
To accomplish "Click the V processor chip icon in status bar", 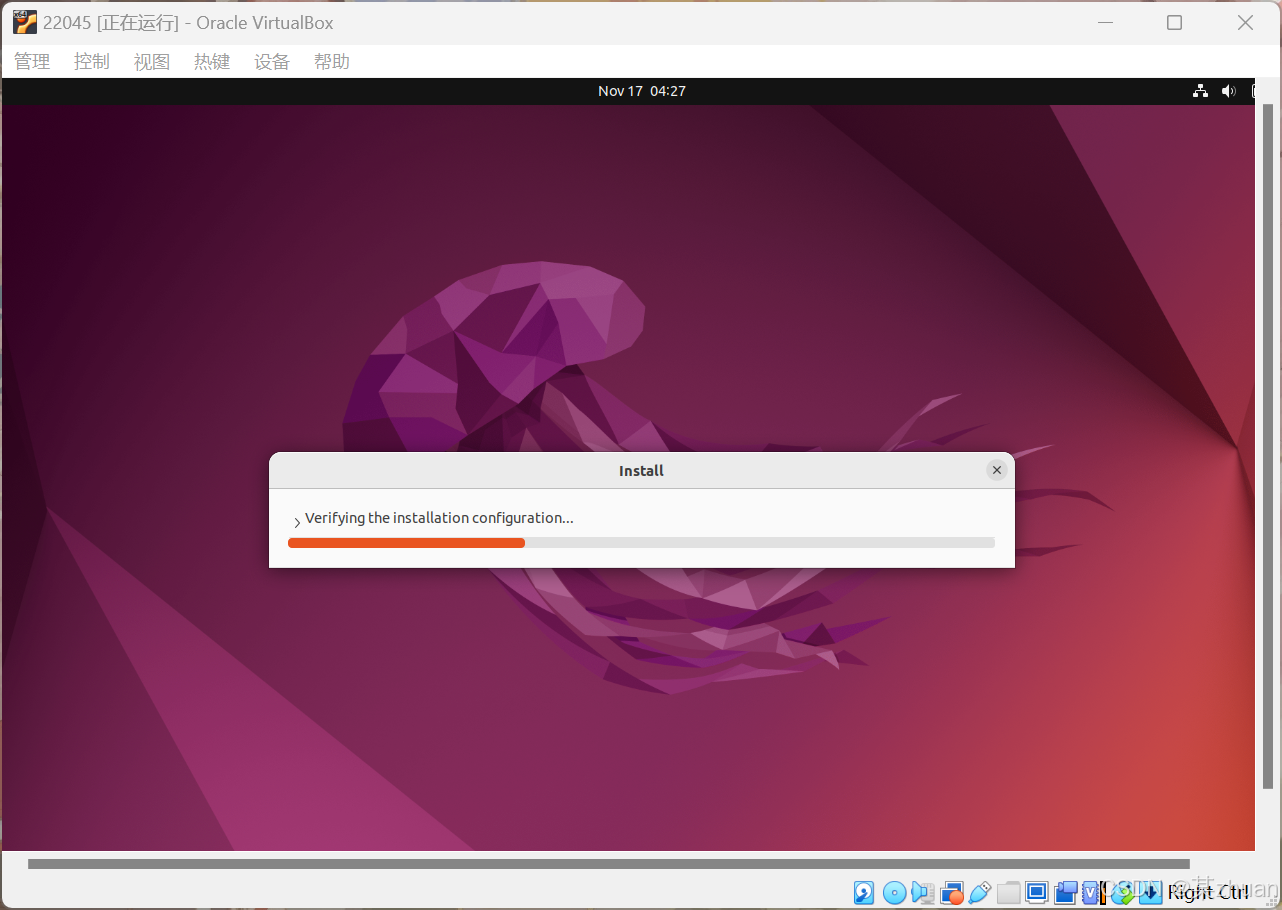I will click(x=1091, y=892).
